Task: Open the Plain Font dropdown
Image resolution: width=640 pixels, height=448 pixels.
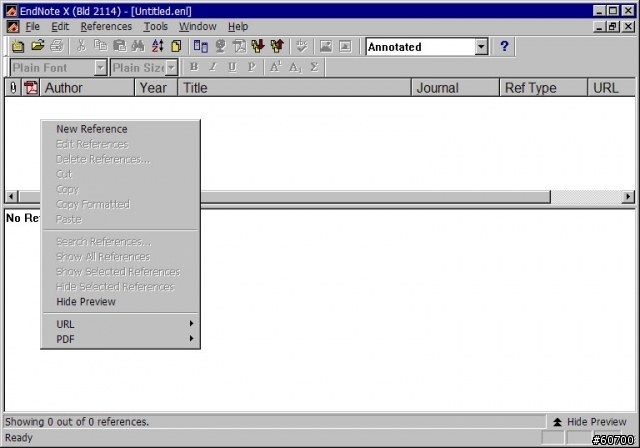Action: coord(100,68)
